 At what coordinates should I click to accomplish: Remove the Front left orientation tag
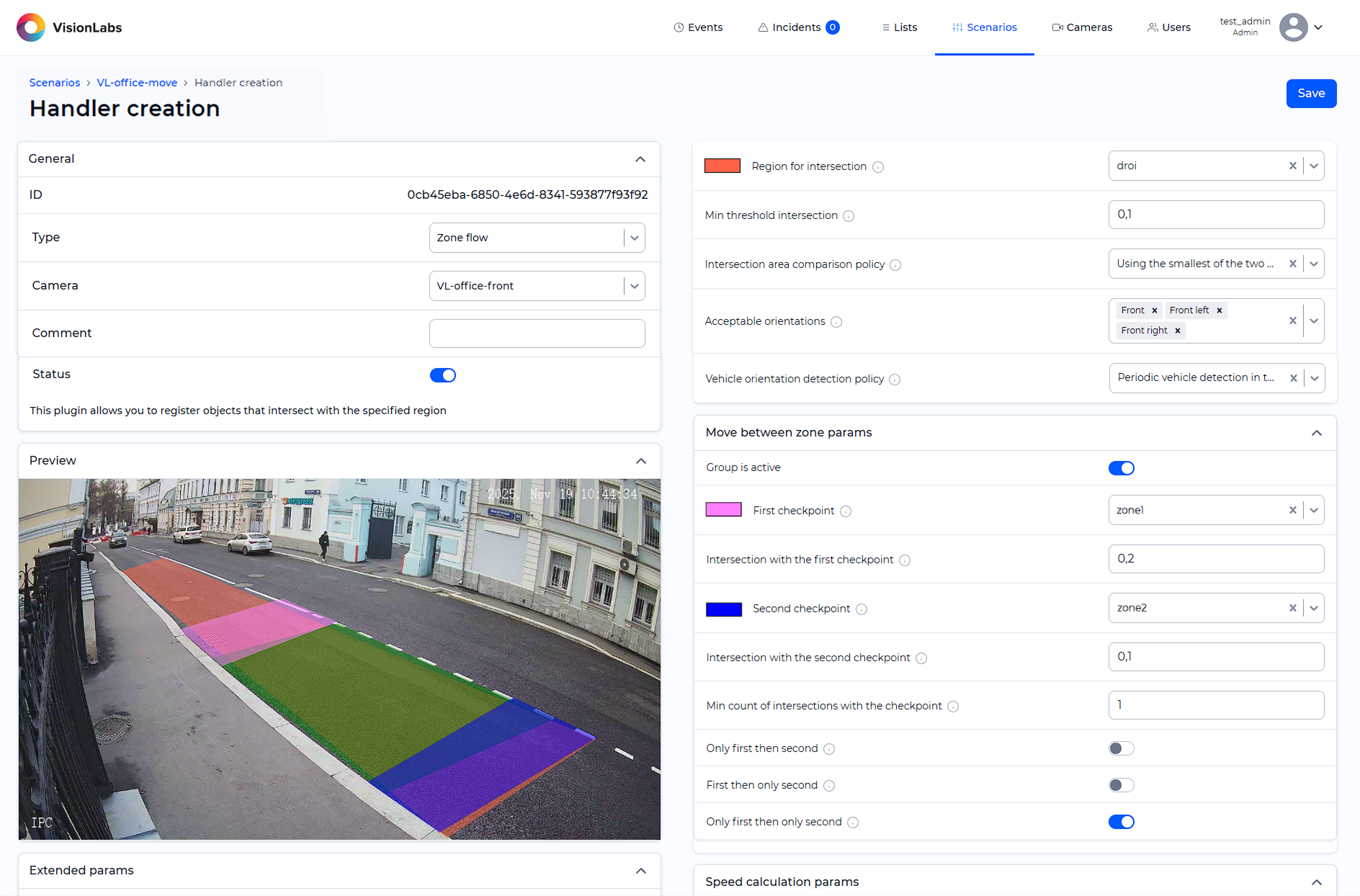[1220, 310]
